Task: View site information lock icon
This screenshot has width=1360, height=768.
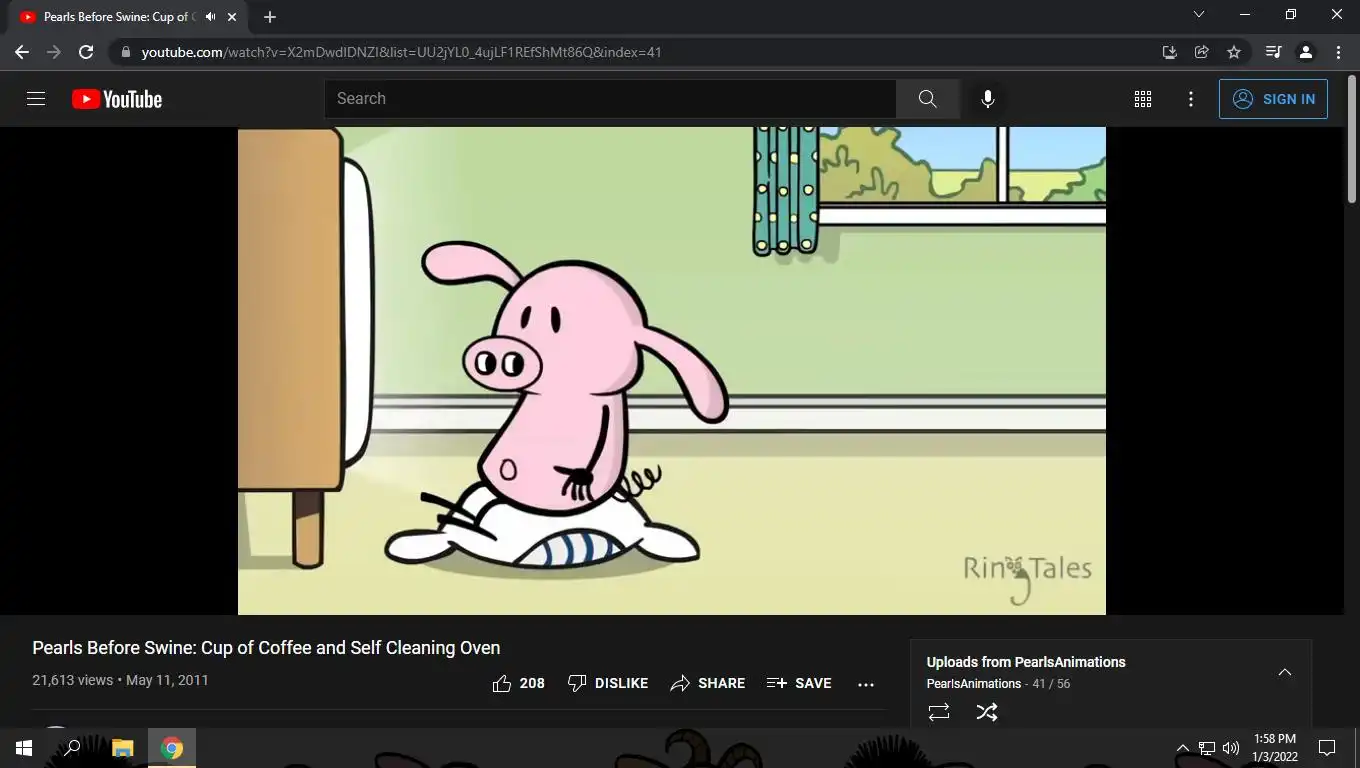Action: [x=124, y=52]
